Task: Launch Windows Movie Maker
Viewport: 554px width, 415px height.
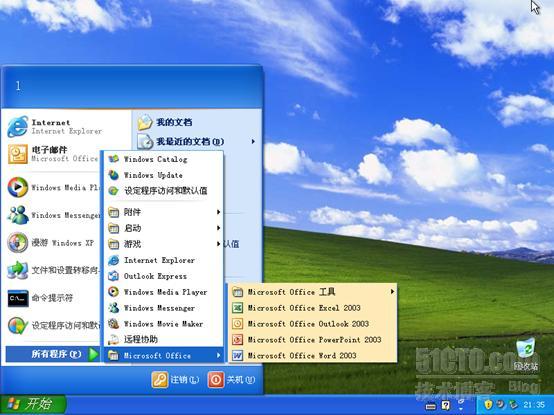Action: (x=164, y=324)
